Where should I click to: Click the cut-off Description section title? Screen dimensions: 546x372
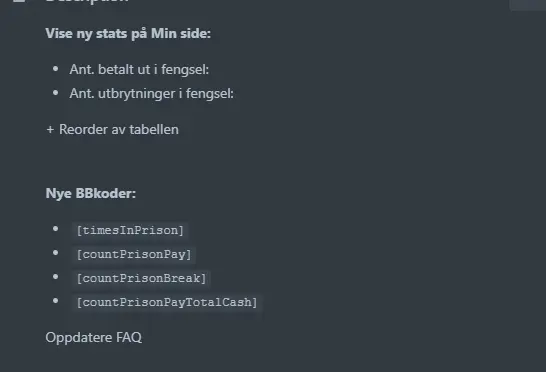[x=87, y=1]
